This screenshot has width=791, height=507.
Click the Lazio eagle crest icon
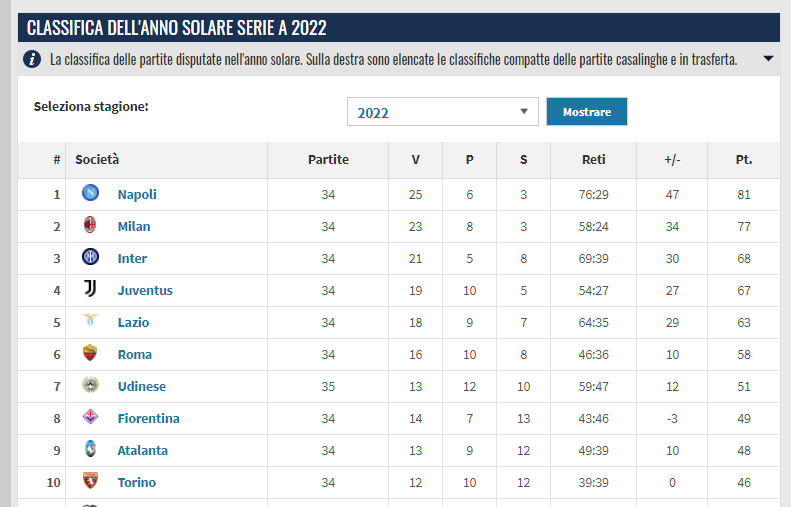tap(90, 320)
